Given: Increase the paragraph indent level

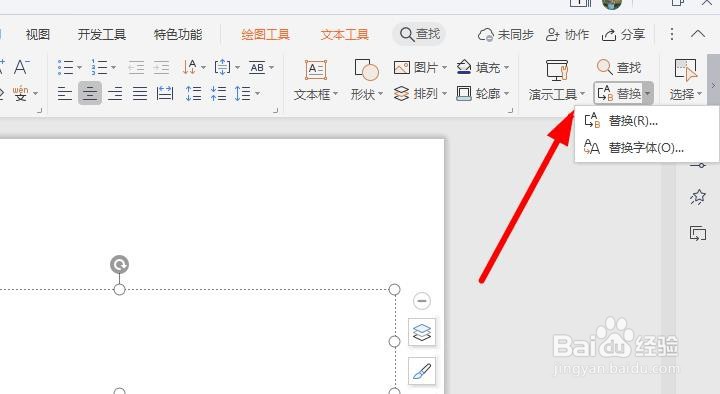Looking at the screenshot, I should tap(161, 68).
